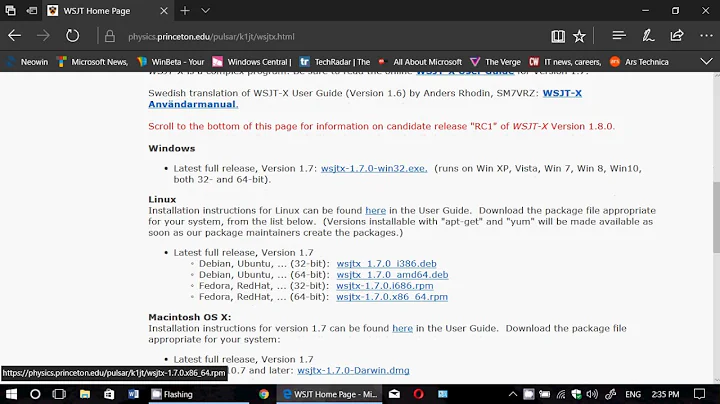The image size is (720, 404).
Task: Open Reading view book icon
Action: pyautogui.click(x=558, y=36)
